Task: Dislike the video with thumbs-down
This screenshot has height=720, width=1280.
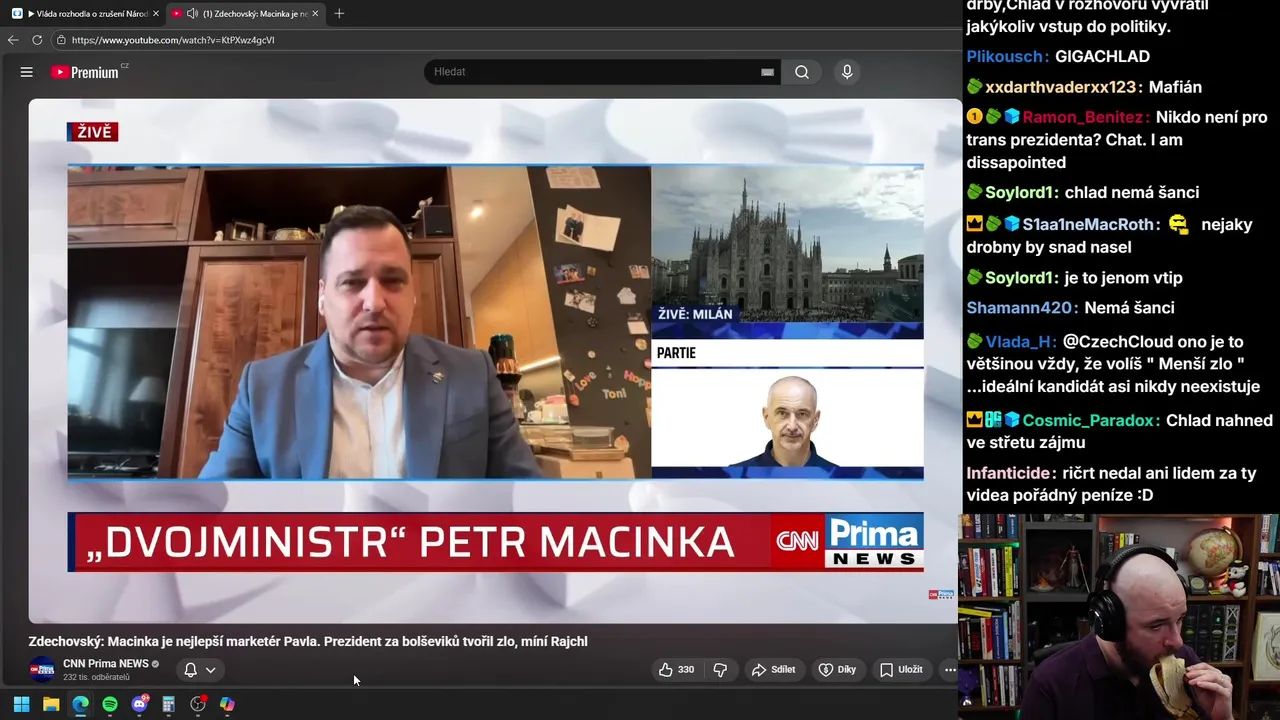Action: 720,670
